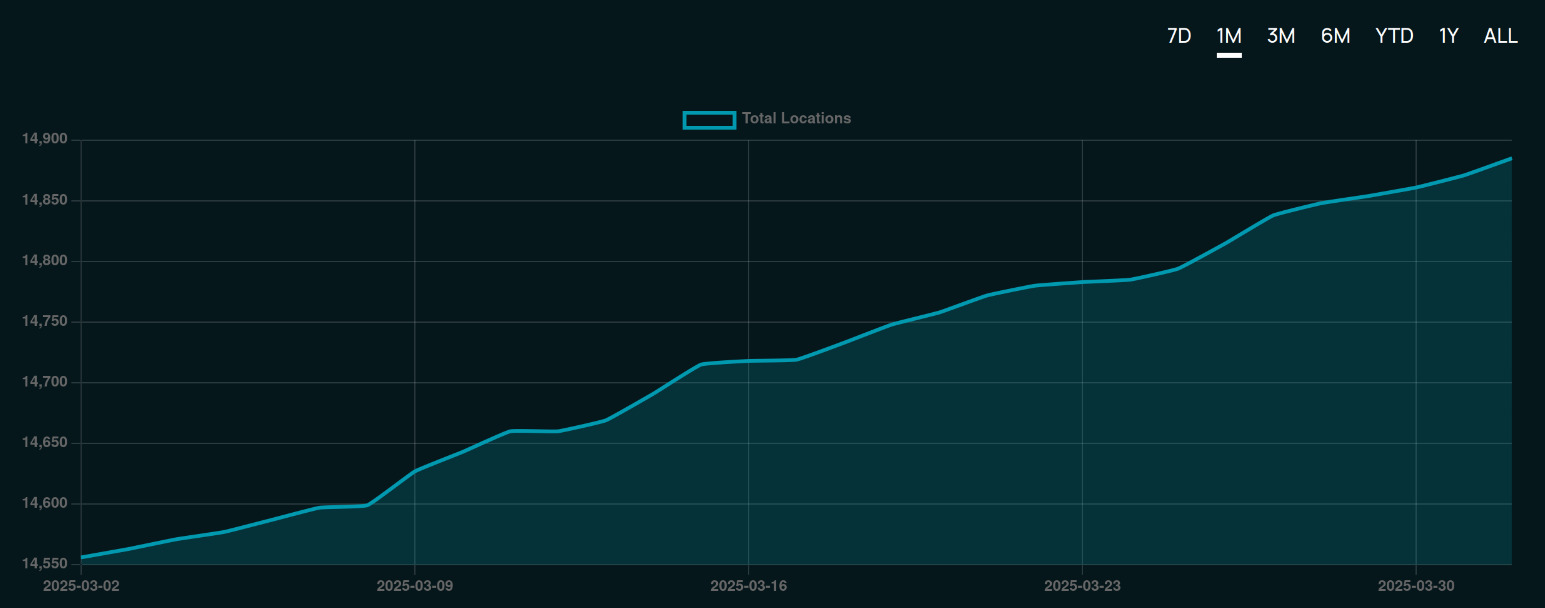Click the 14,750 y-axis label
Screen dimensions: 1545x608
coord(45,321)
